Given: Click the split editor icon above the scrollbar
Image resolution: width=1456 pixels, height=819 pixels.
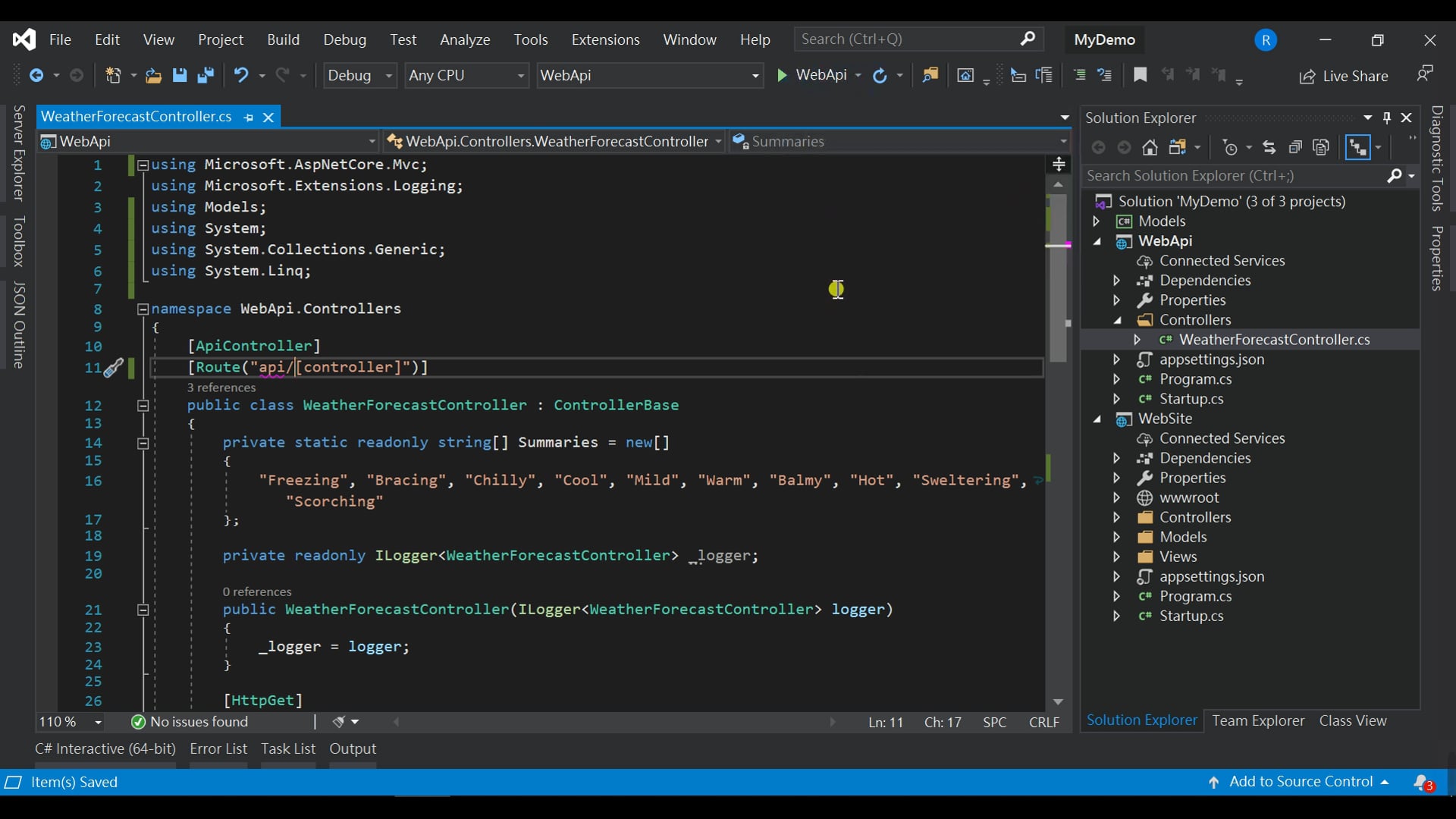Looking at the screenshot, I should [x=1059, y=164].
